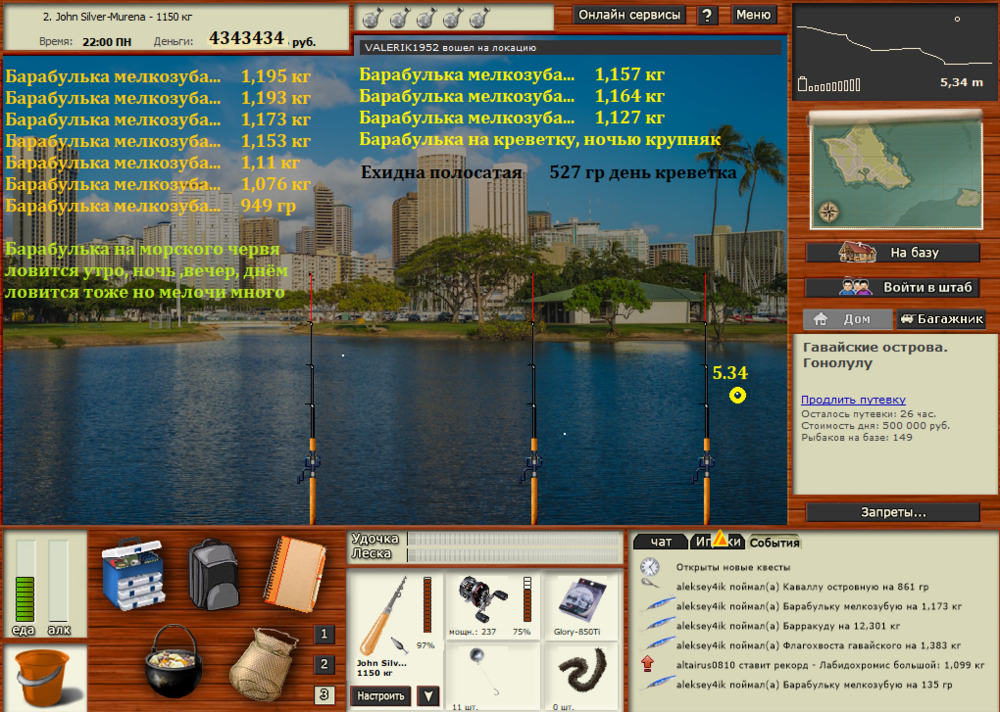The height and width of the screenshot is (712, 1000).
Task: Click the Рыбаков на базе: 149 text
Action: [857, 438]
